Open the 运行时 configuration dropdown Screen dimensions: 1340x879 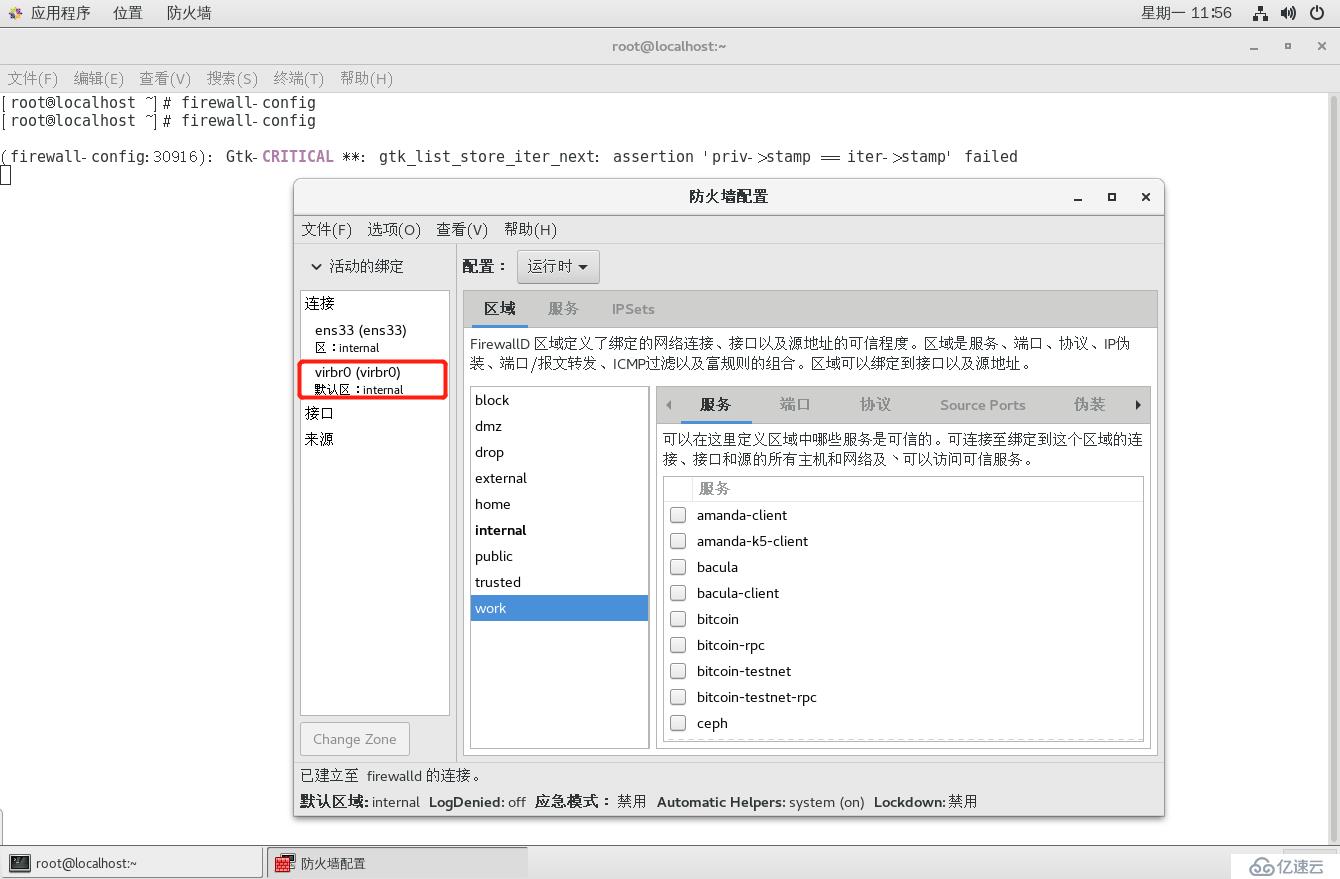tap(558, 267)
